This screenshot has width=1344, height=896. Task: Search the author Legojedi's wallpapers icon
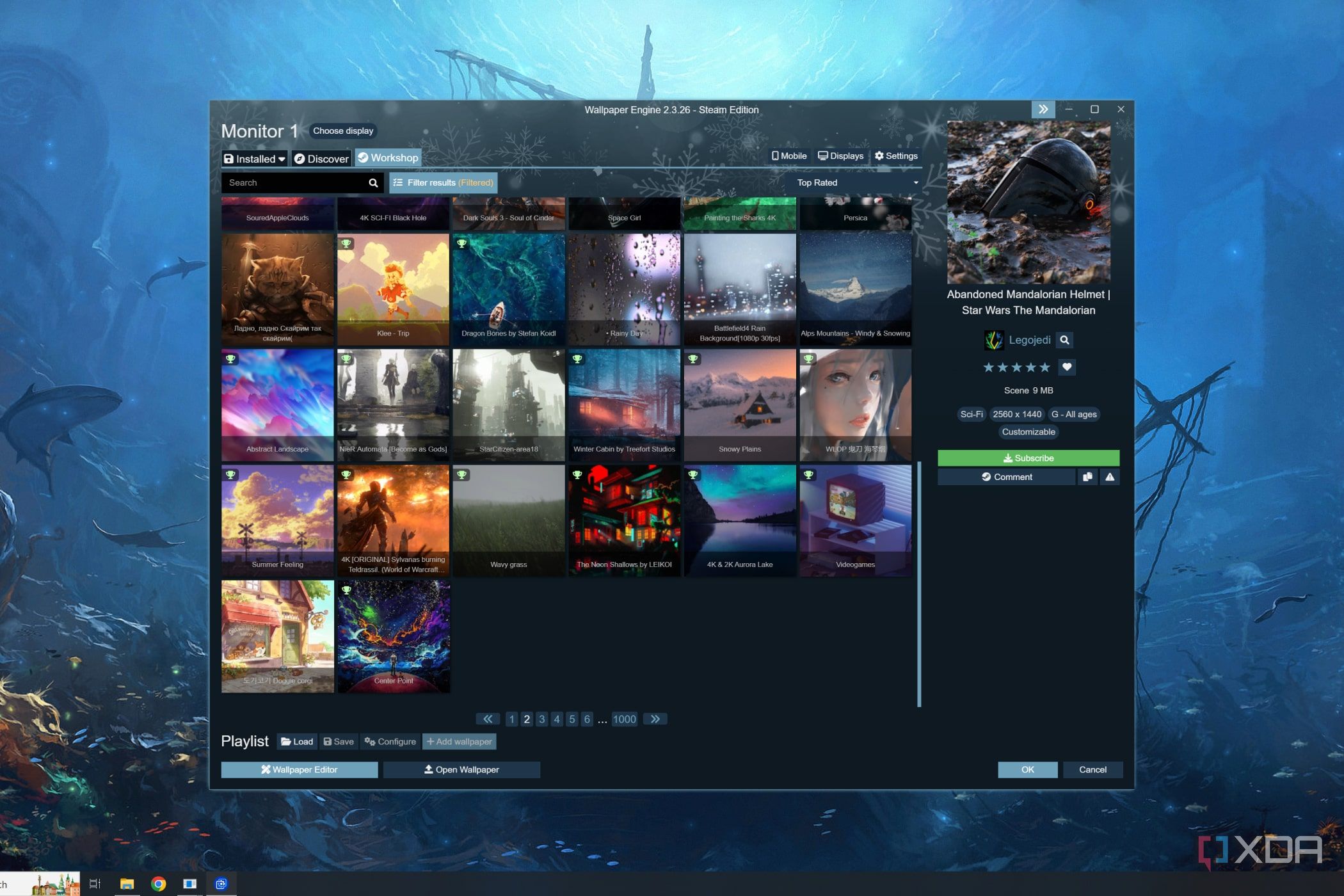(1064, 340)
